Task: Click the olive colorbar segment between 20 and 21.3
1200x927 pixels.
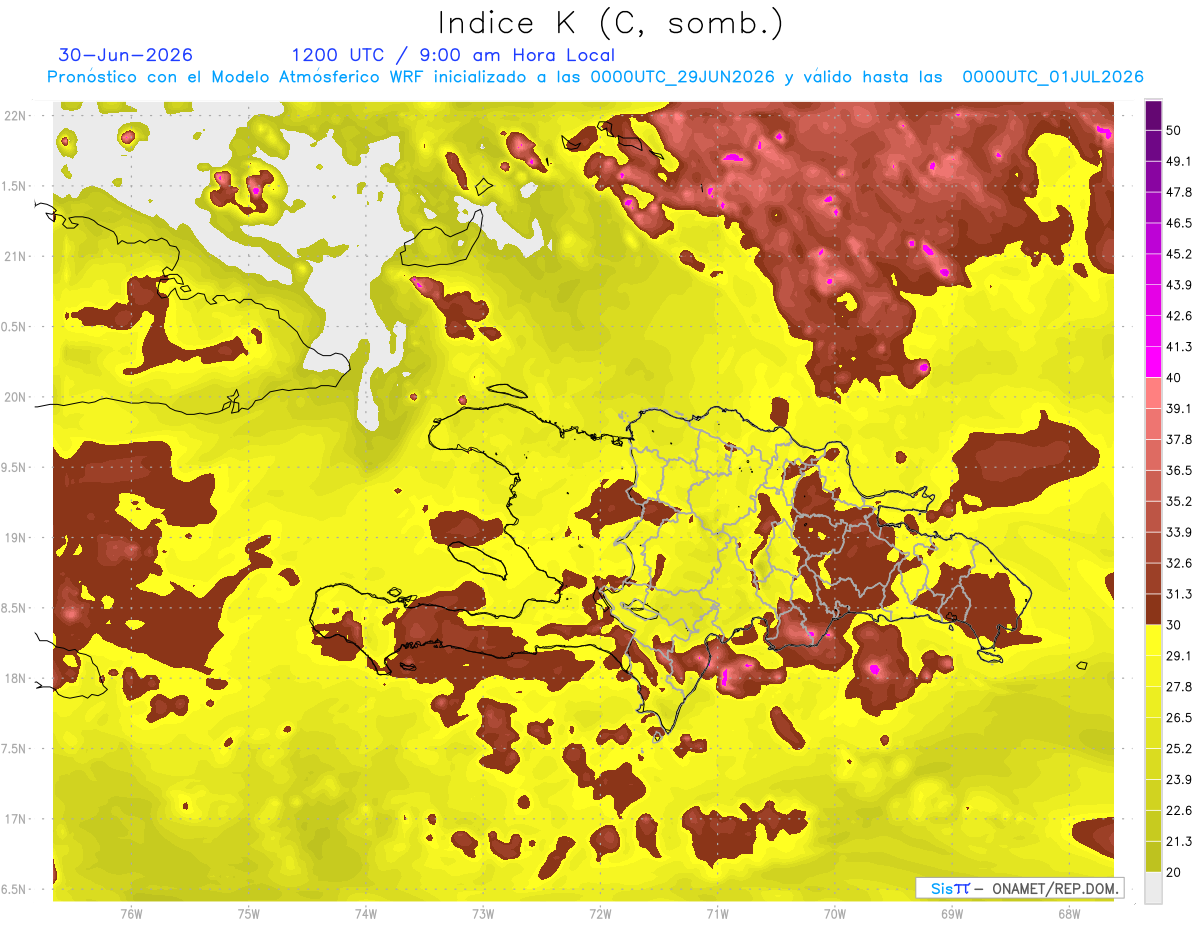Action: 1153,856
